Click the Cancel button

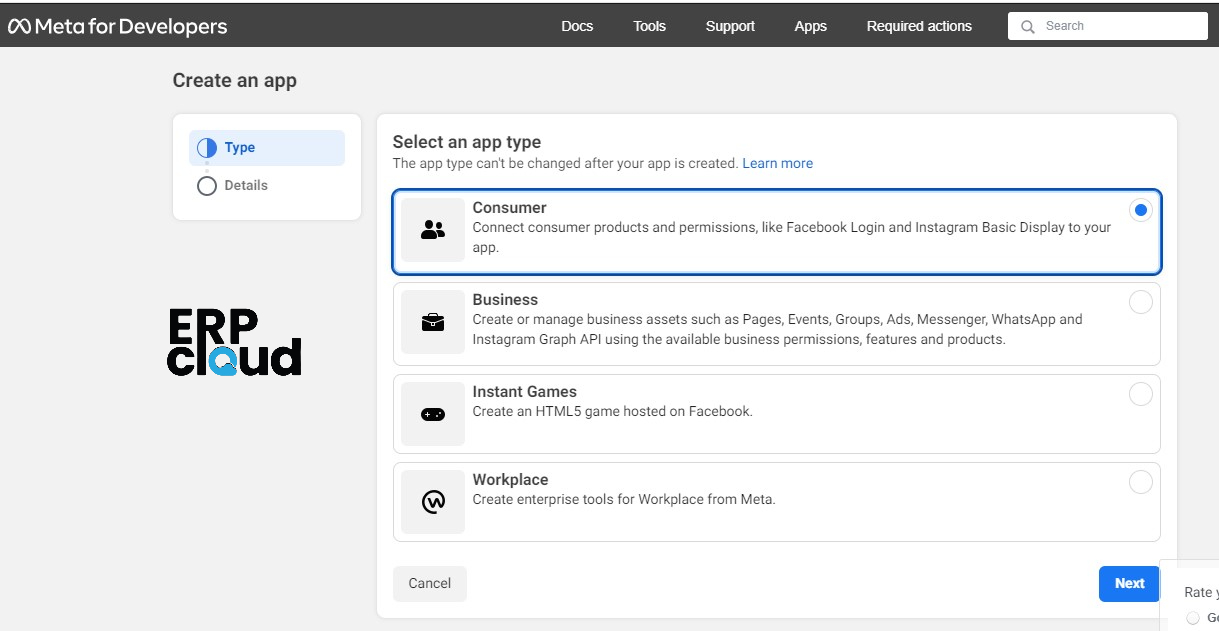pos(430,584)
